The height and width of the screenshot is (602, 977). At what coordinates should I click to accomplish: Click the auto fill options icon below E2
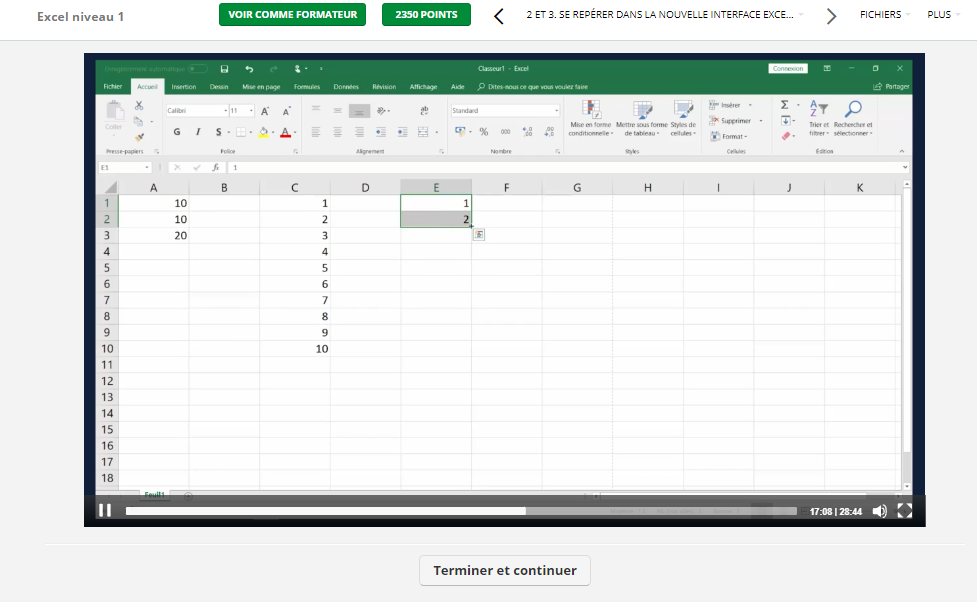tap(479, 235)
